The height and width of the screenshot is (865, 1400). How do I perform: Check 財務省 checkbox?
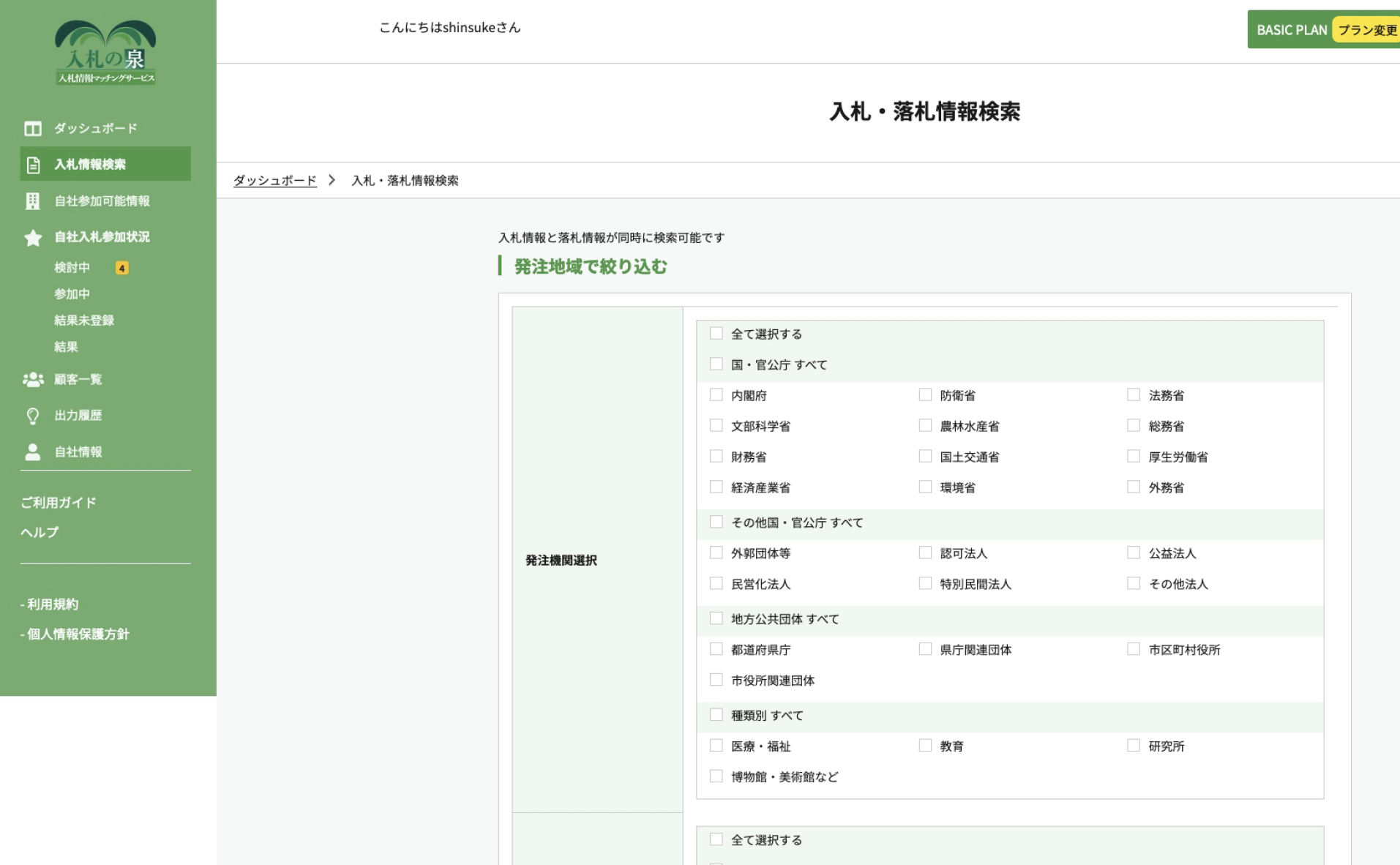coord(716,457)
